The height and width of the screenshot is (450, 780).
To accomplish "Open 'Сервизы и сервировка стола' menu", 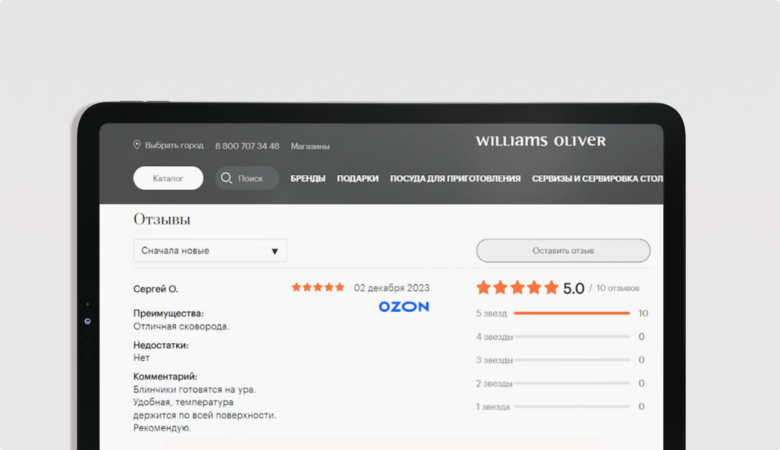I will coord(597,179).
